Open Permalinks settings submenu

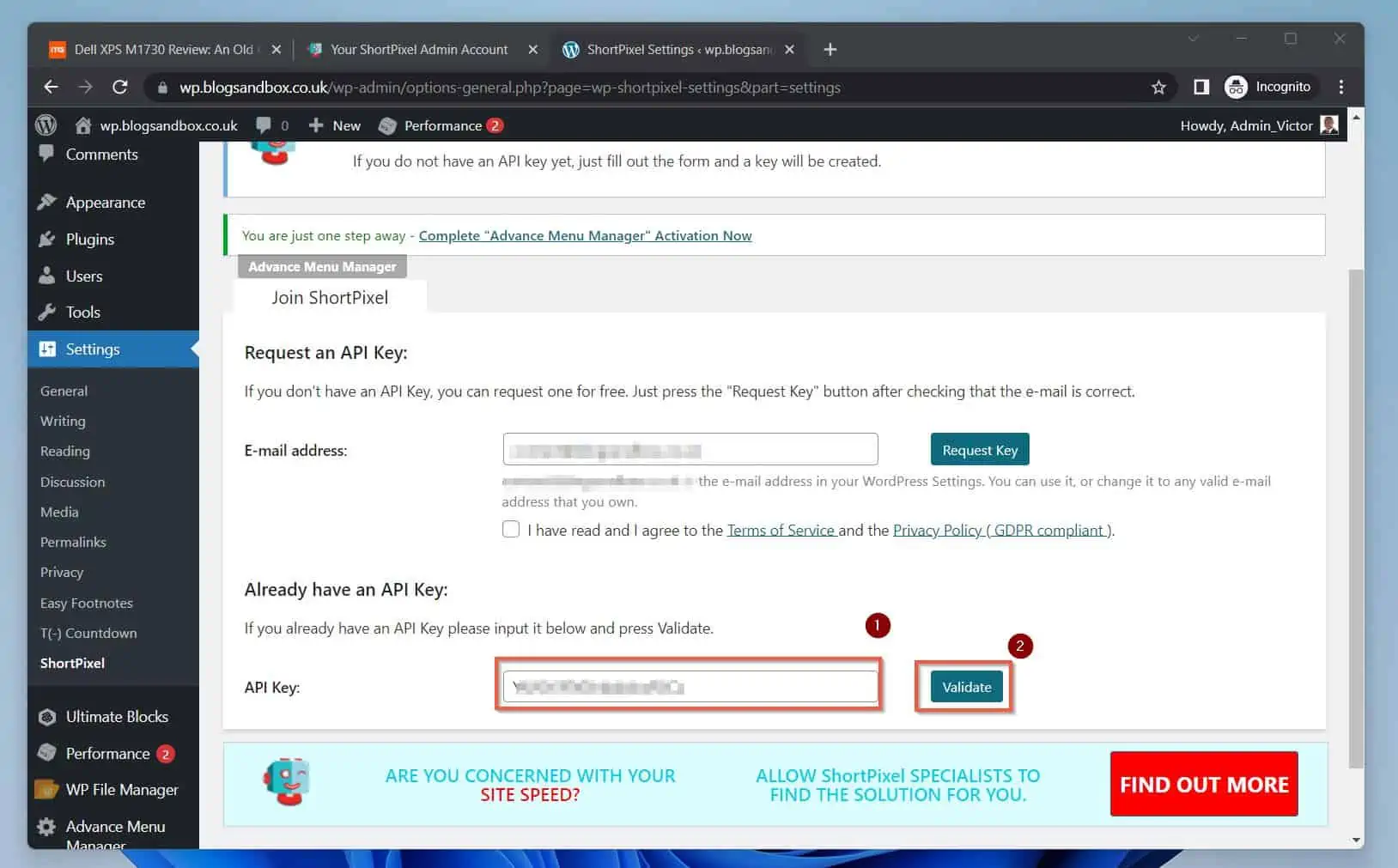click(73, 542)
